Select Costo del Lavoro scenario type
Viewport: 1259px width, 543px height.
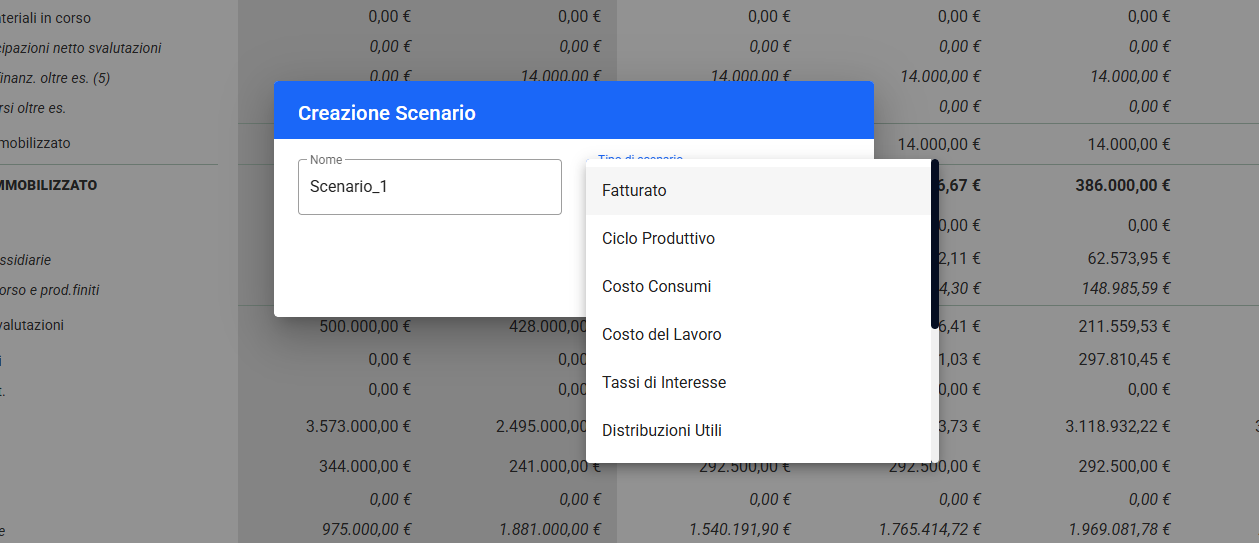661,334
